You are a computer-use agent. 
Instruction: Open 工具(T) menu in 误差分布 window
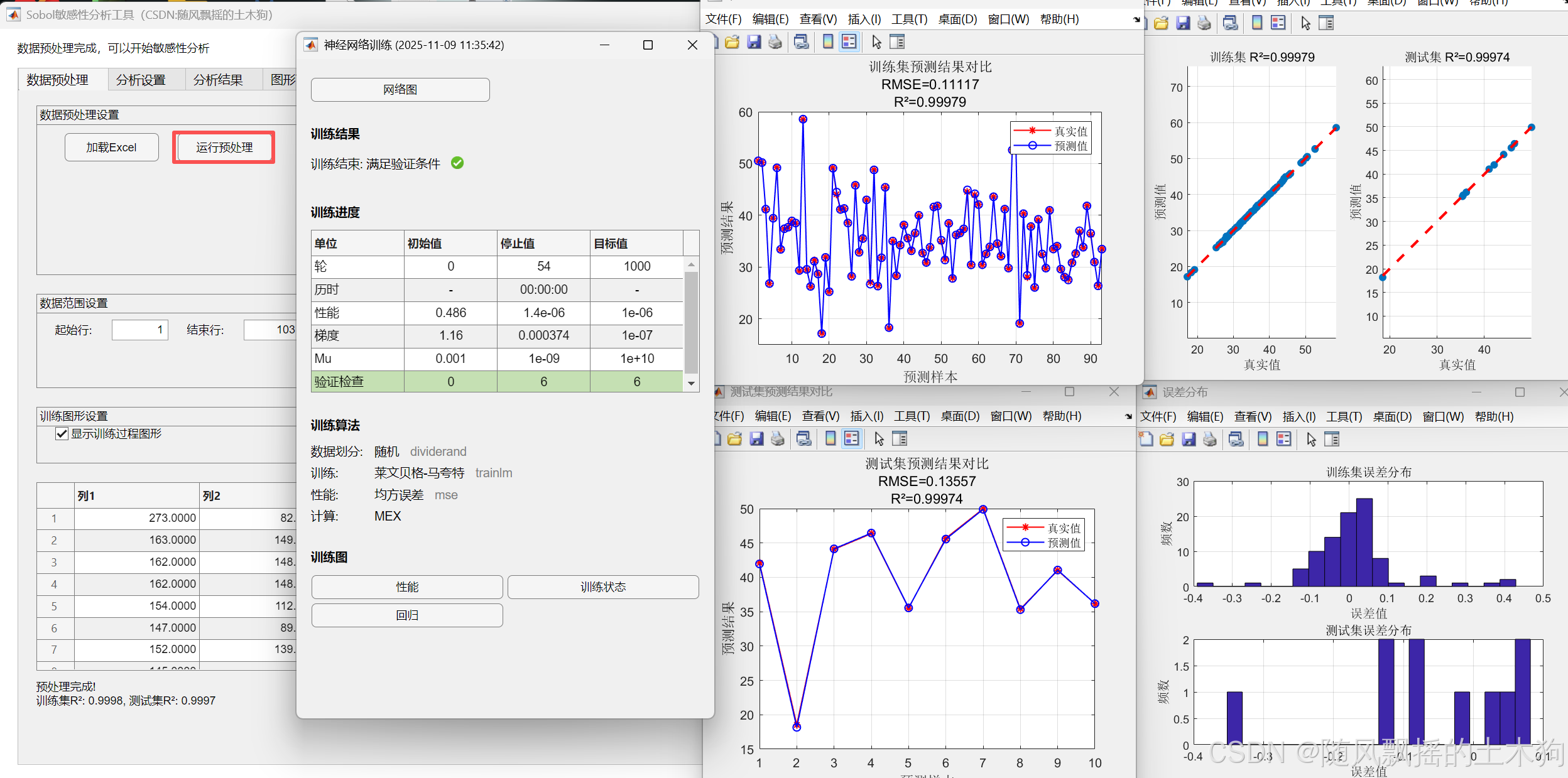pos(1344,416)
